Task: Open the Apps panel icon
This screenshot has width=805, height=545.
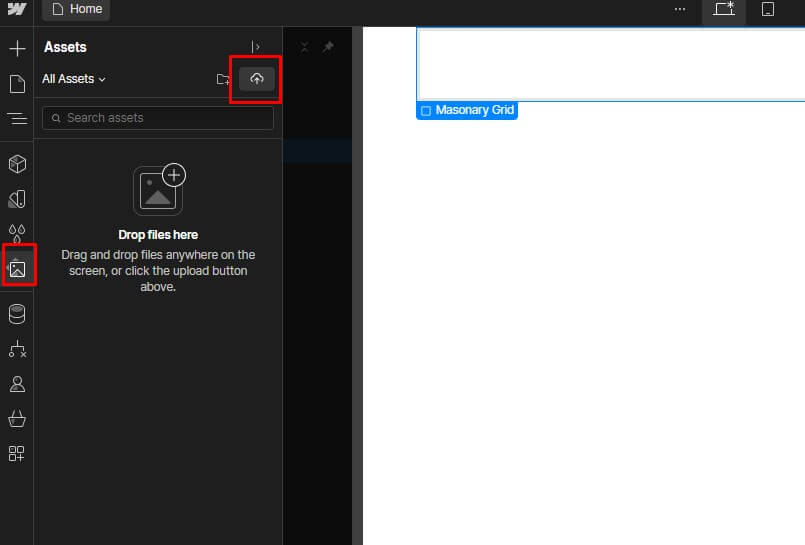Action: pos(17,454)
